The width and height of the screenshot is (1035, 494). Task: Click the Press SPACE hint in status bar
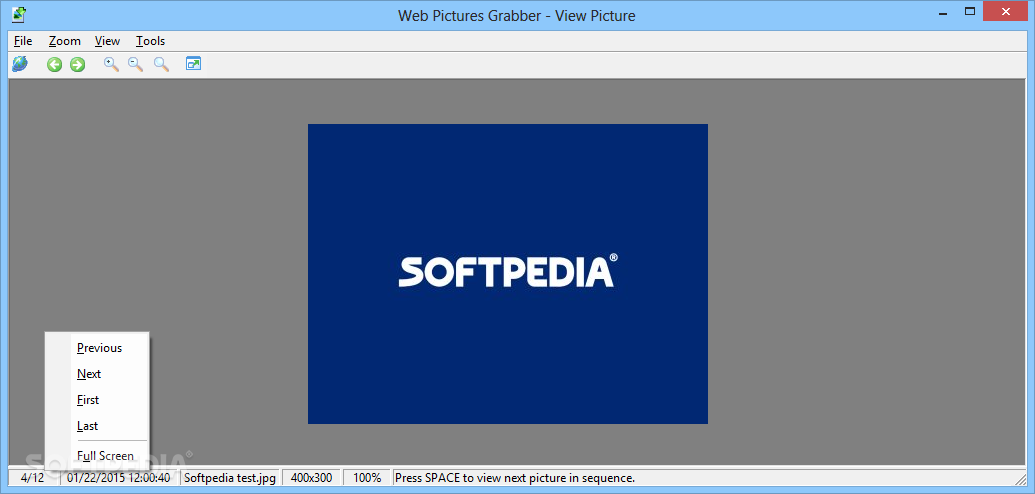click(515, 477)
